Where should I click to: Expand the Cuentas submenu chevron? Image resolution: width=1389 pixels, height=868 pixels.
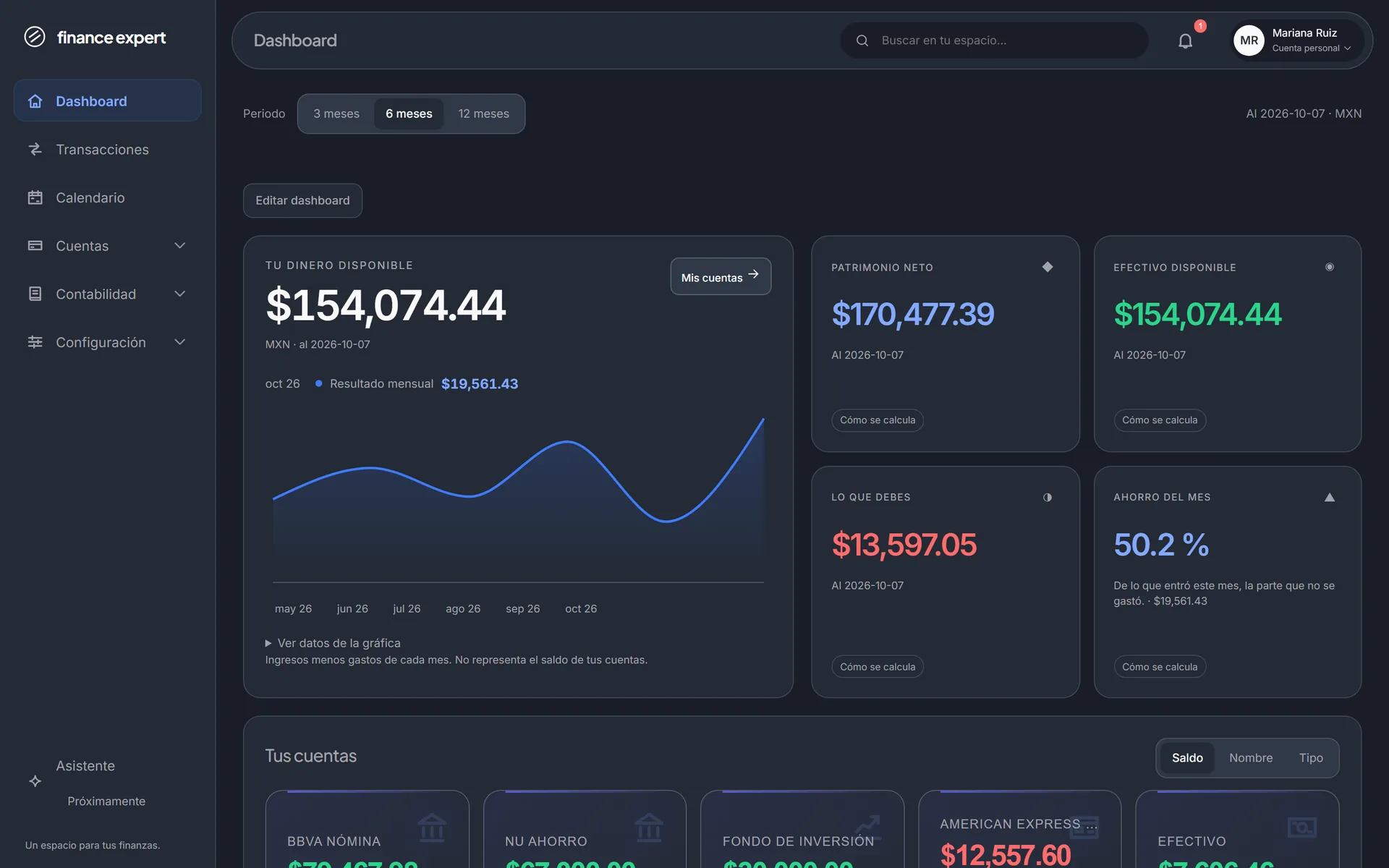pos(180,246)
